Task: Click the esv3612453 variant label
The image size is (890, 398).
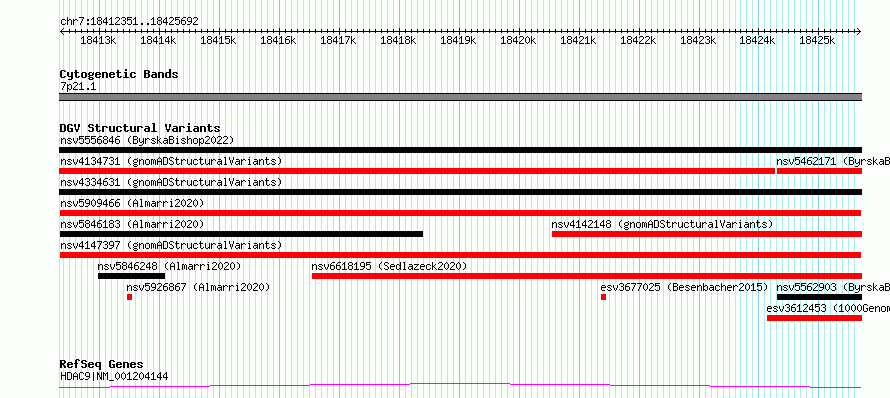Action: click(x=828, y=308)
